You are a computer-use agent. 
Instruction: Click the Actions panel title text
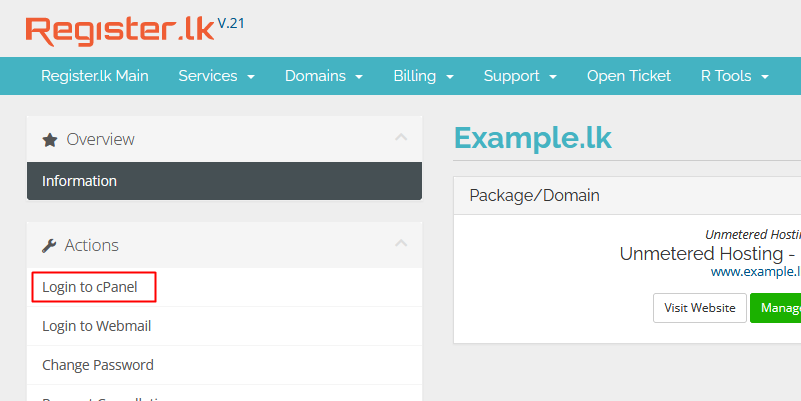(x=91, y=246)
